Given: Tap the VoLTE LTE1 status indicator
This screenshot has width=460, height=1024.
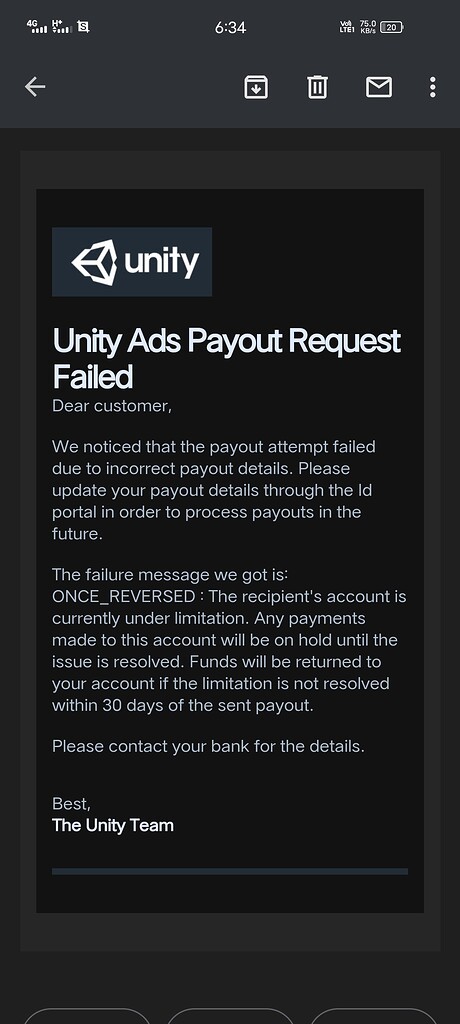Looking at the screenshot, I should pyautogui.click(x=346, y=27).
